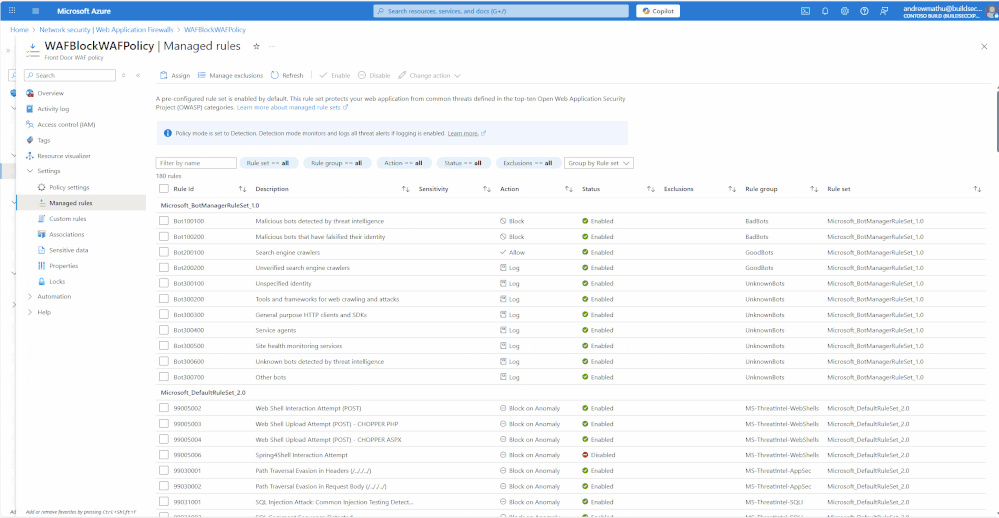Open the Change action dropdown
This screenshot has height=518, width=999.
(x=429, y=75)
